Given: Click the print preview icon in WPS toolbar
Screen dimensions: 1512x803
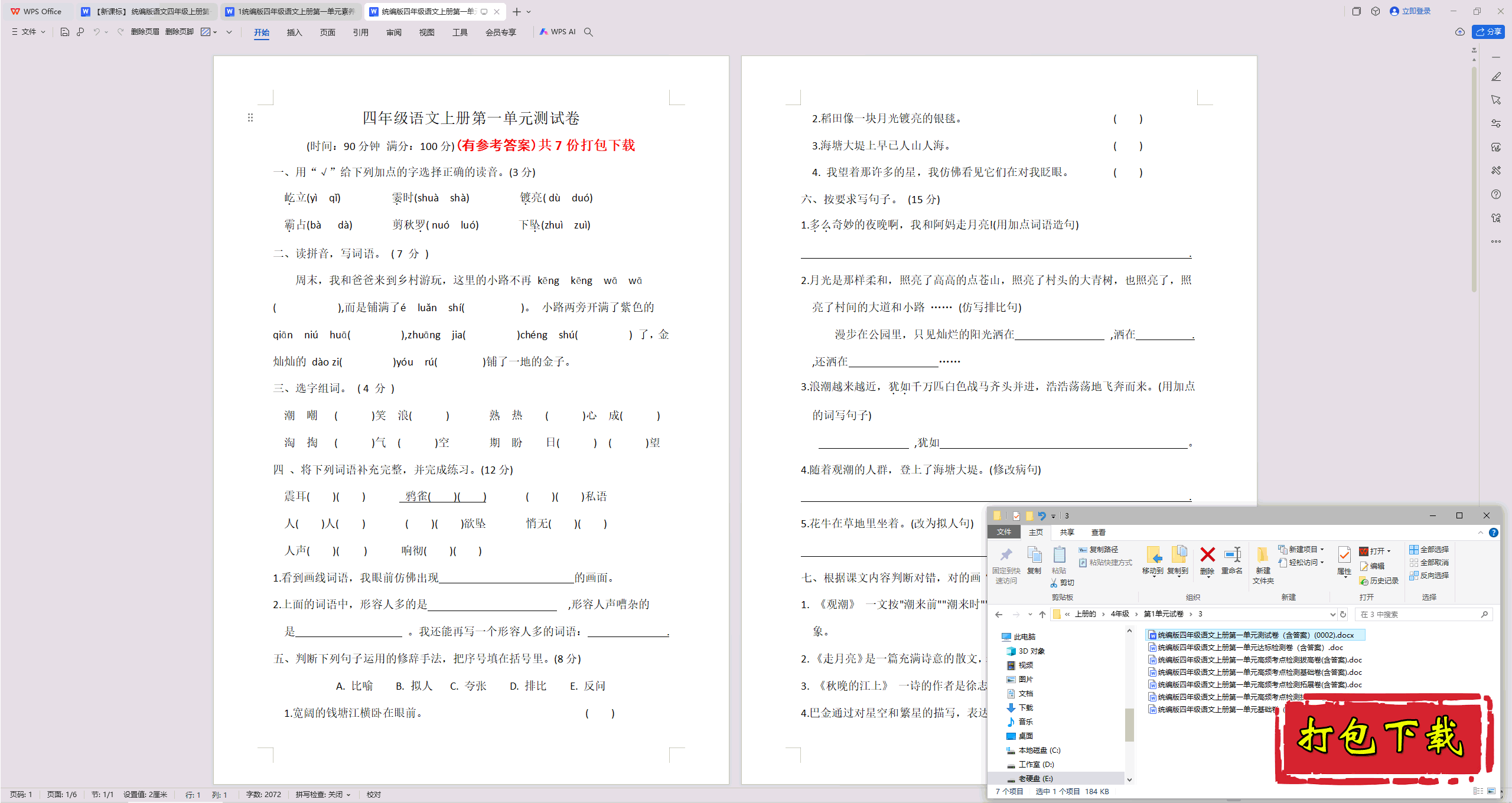Looking at the screenshot, I should pyautogui.click(x=80, y=32).
